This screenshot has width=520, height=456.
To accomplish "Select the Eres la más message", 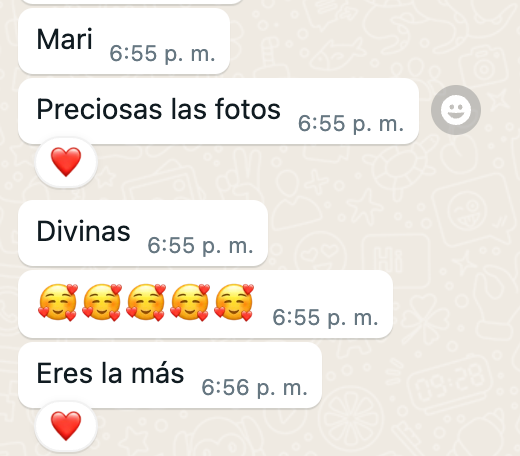I will (x=170, y=375).
